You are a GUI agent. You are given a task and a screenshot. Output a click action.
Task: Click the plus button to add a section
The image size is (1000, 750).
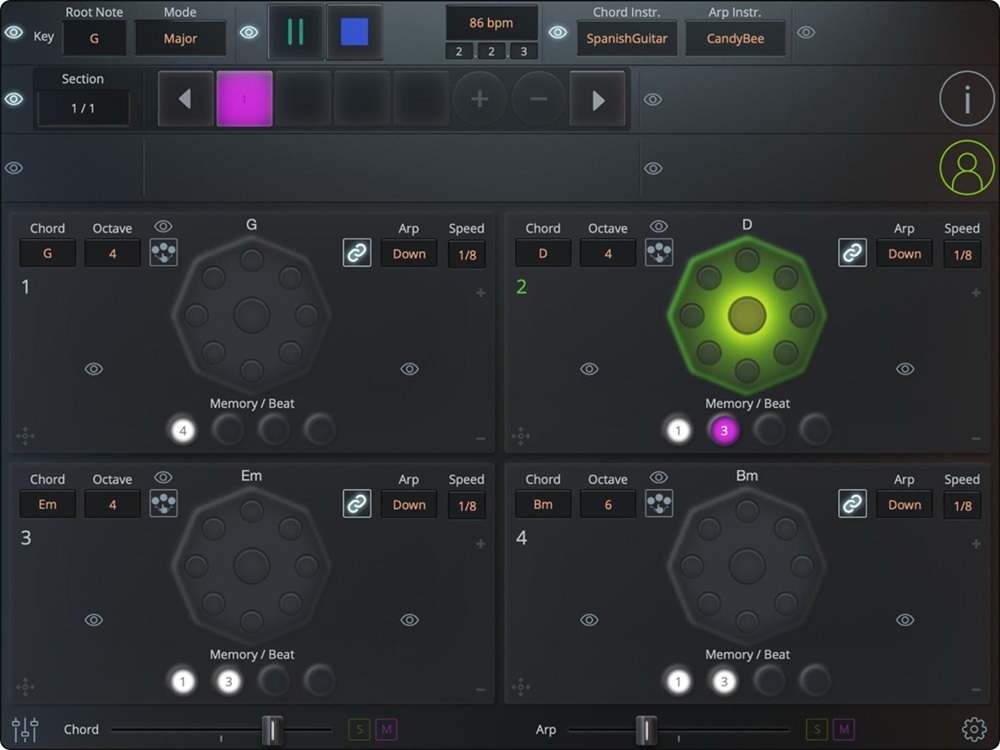point(479,99)
